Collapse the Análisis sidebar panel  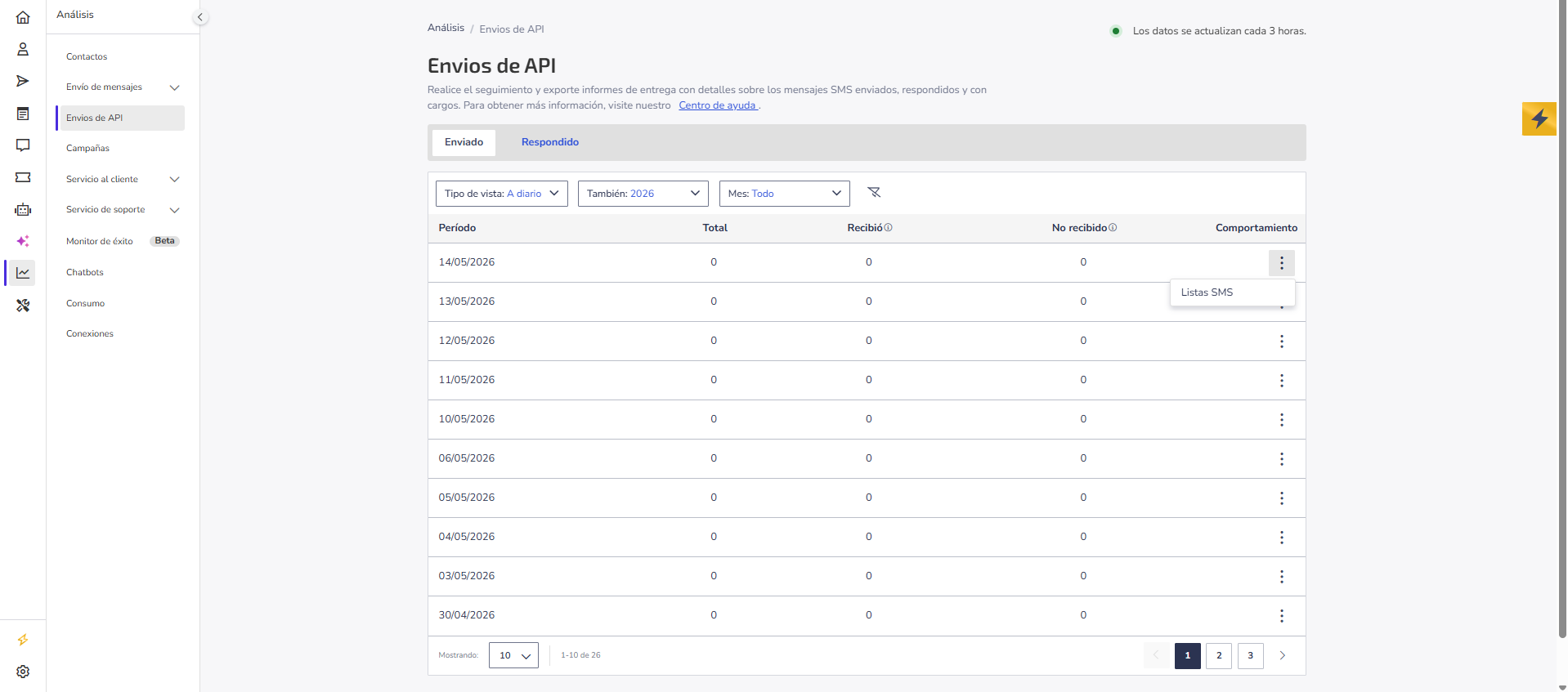click(199, 17)
